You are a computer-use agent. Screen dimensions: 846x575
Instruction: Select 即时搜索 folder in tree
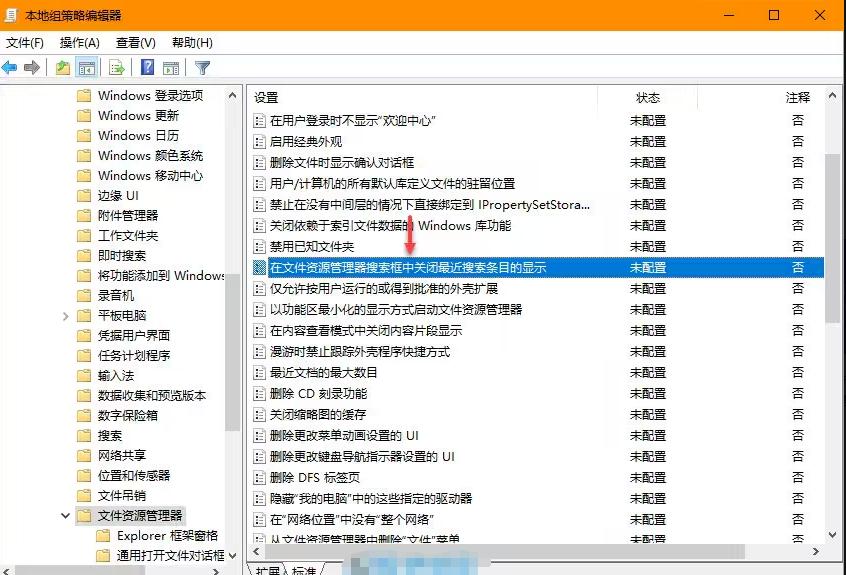122,256
